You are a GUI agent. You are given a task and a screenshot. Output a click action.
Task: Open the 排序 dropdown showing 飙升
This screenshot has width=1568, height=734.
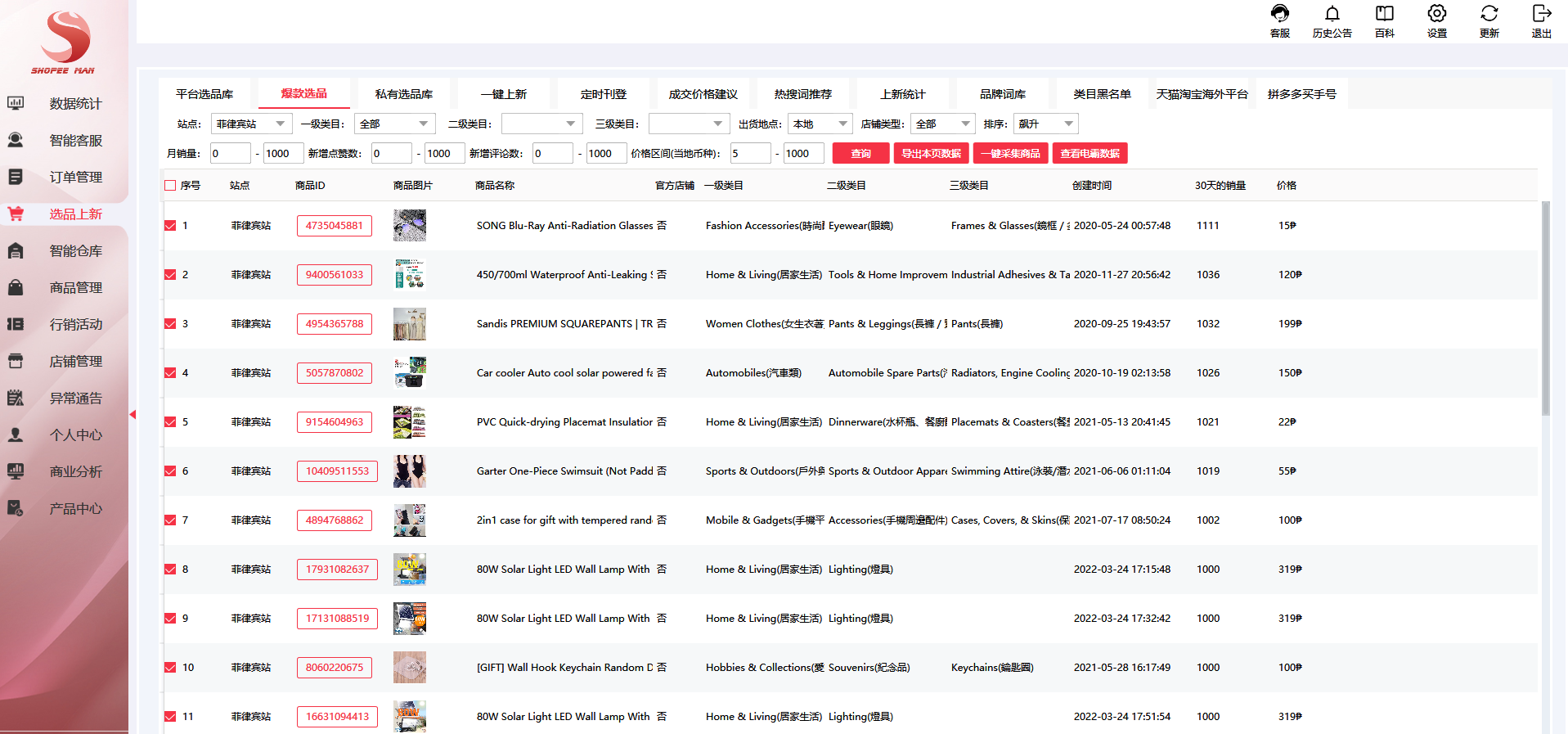point(1046,124)
